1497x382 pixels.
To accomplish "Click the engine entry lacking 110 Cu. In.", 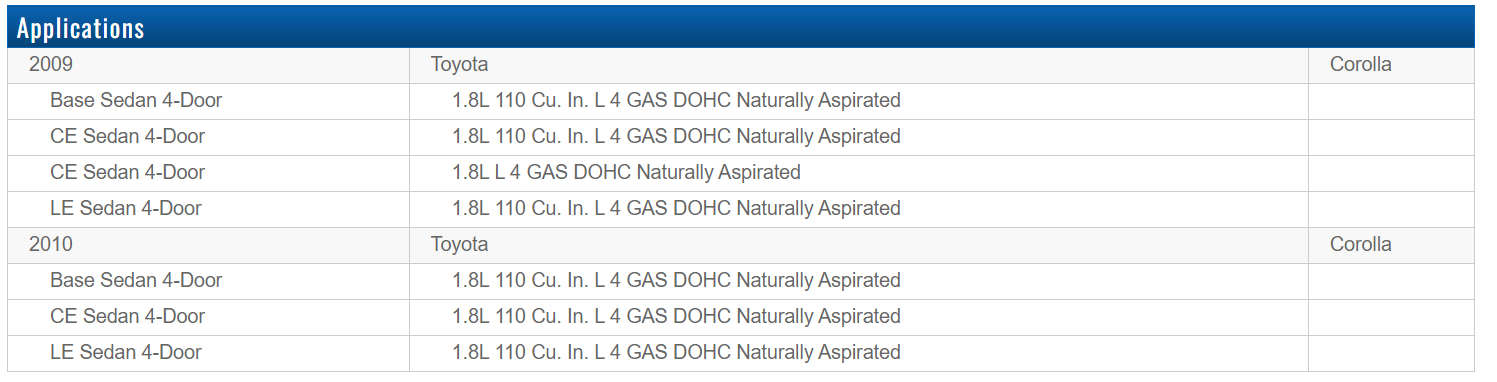I will point(626,173).
